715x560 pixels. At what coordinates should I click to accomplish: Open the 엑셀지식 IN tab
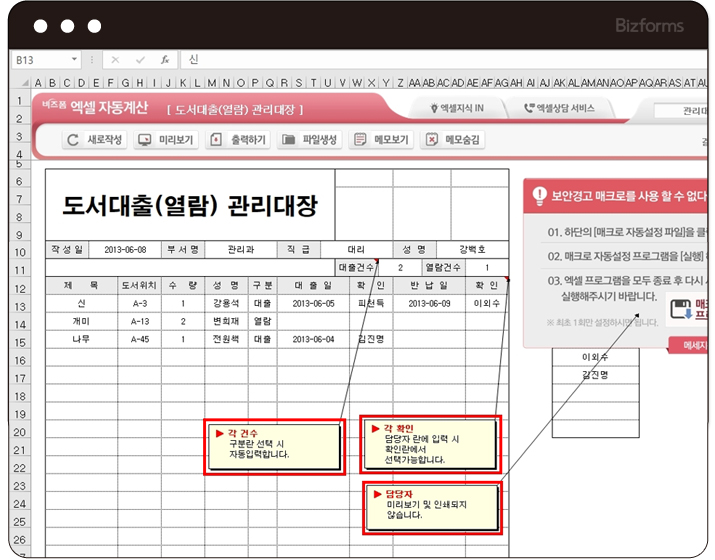click(457, 108)
